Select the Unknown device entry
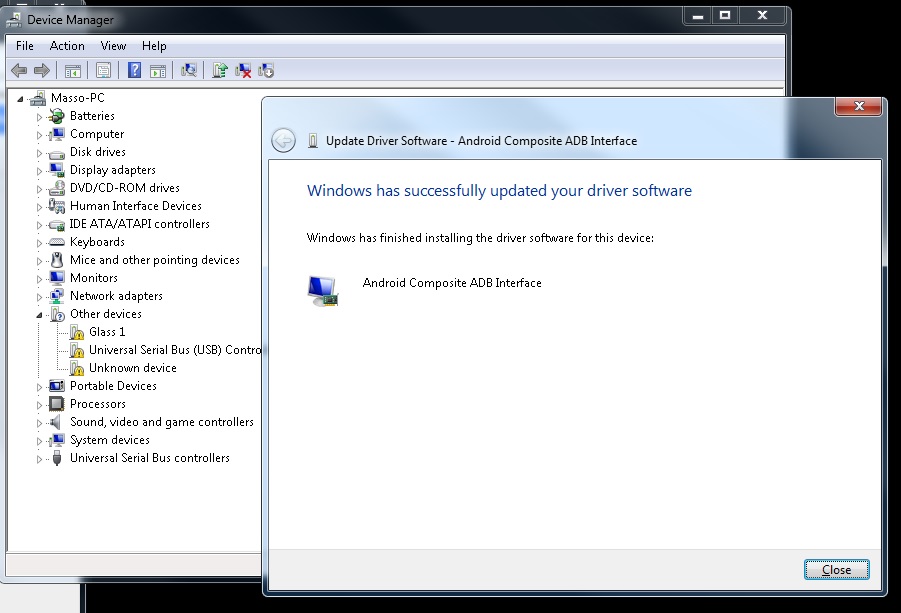 point(133,368)
